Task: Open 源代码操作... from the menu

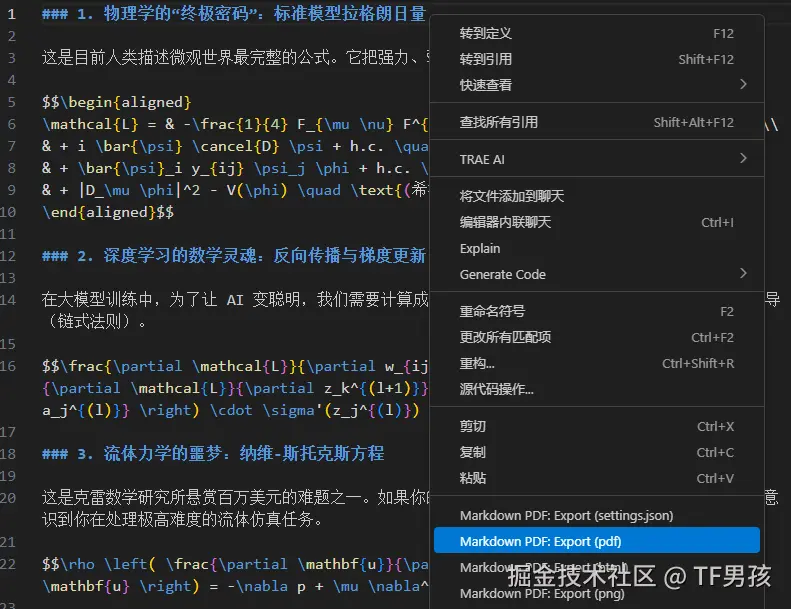Action: (597, 389)
